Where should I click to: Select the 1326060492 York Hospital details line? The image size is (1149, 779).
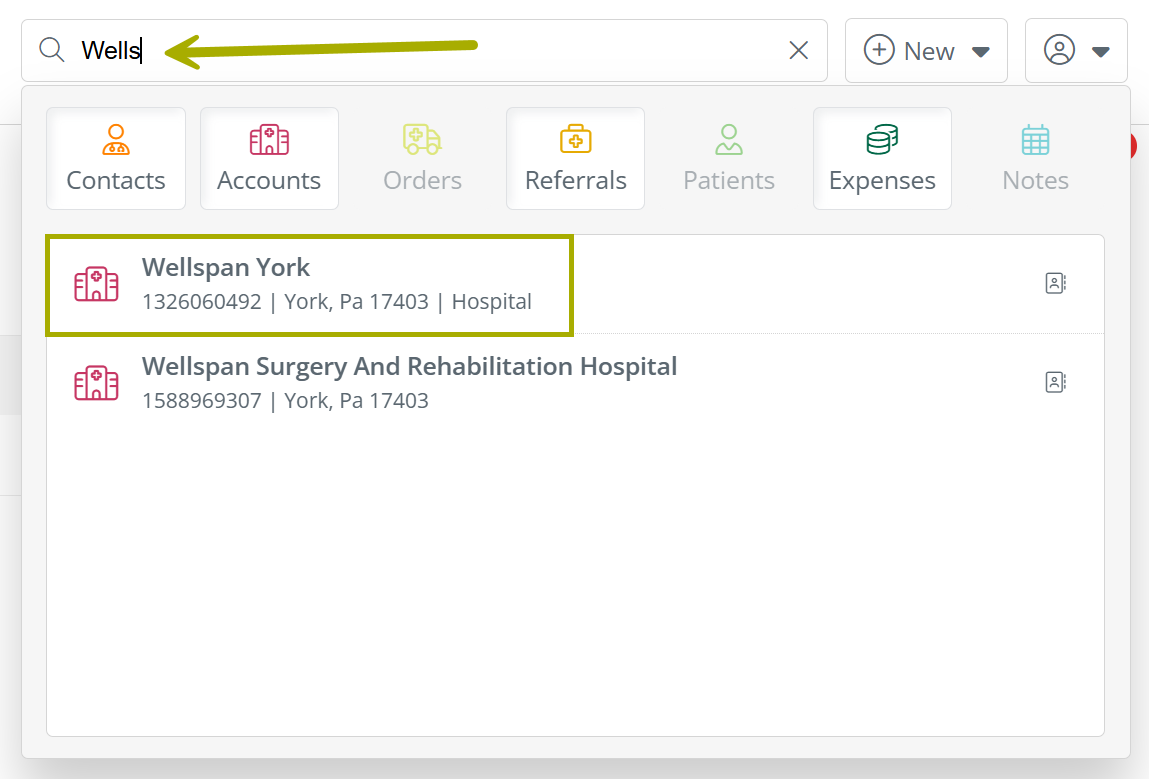pyautogui.click(x=337, y=302)
